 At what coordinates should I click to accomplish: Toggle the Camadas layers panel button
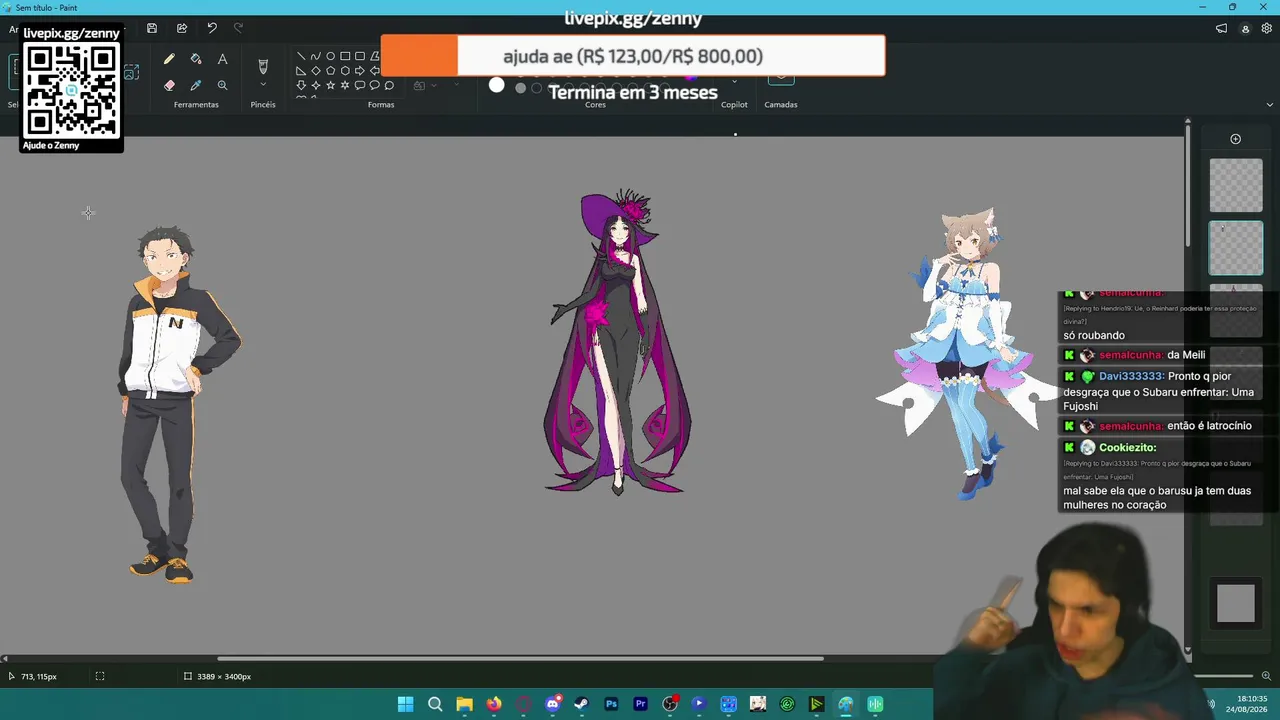[x=781, y=78]
